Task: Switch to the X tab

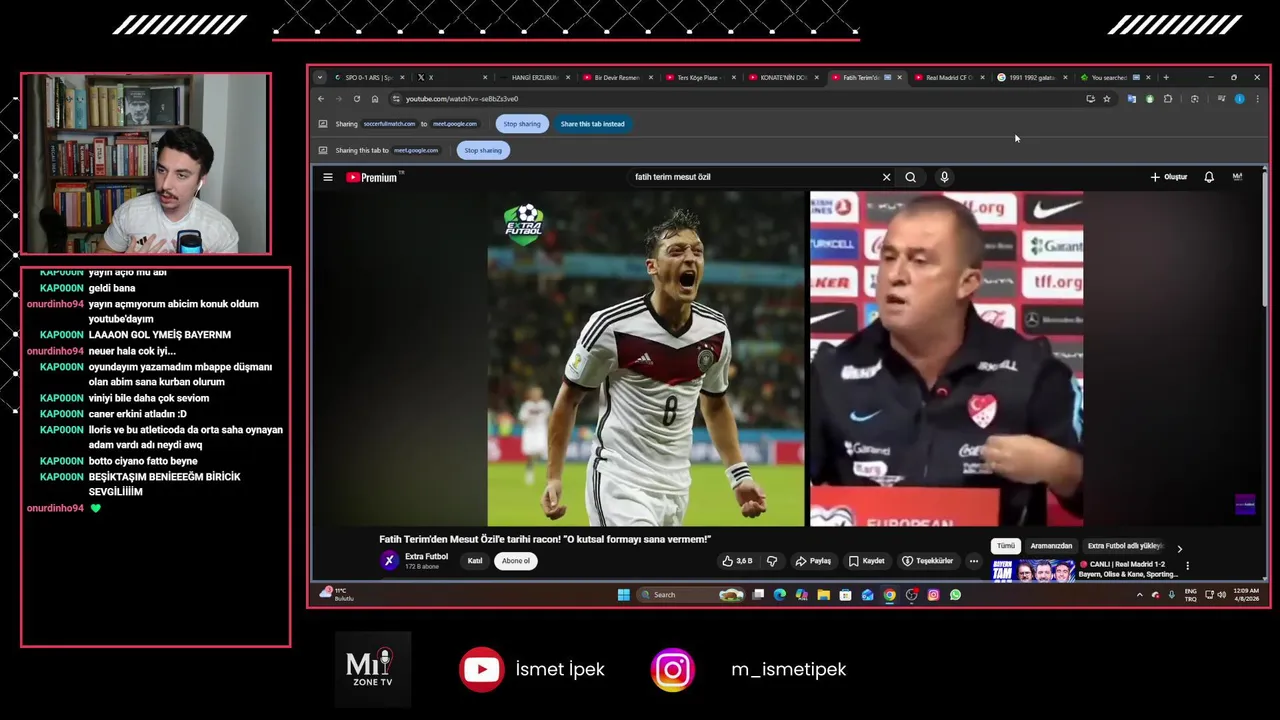Action: 452,77
